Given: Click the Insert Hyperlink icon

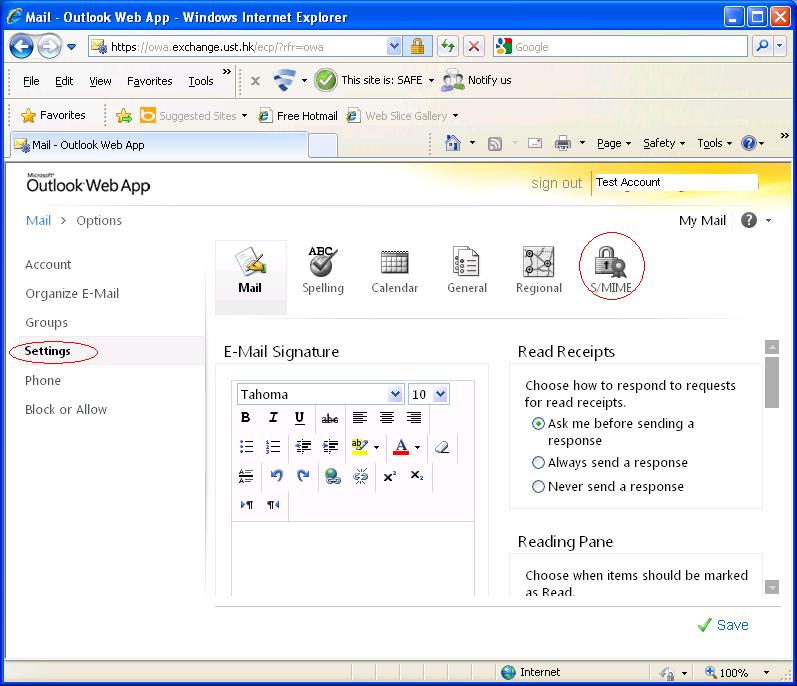Looking at the screenshot, I should click(x=333, y=476).
